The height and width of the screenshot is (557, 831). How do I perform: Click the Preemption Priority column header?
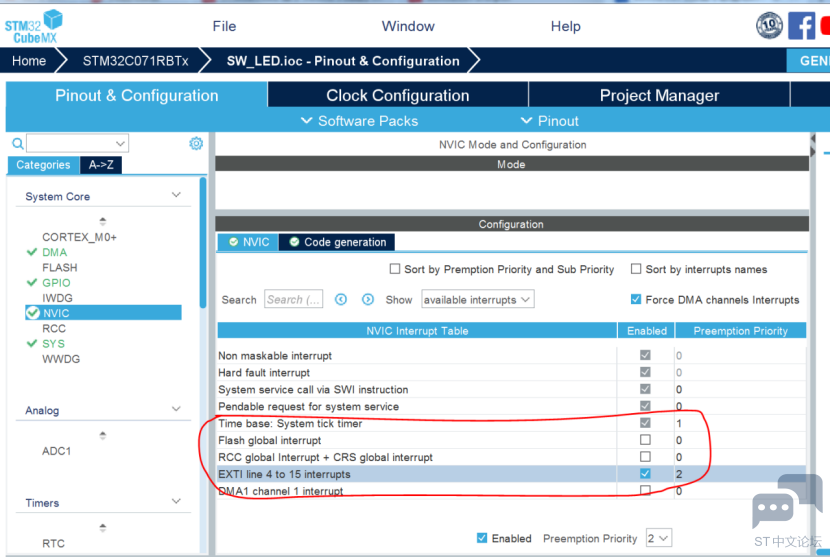[740, 331]
